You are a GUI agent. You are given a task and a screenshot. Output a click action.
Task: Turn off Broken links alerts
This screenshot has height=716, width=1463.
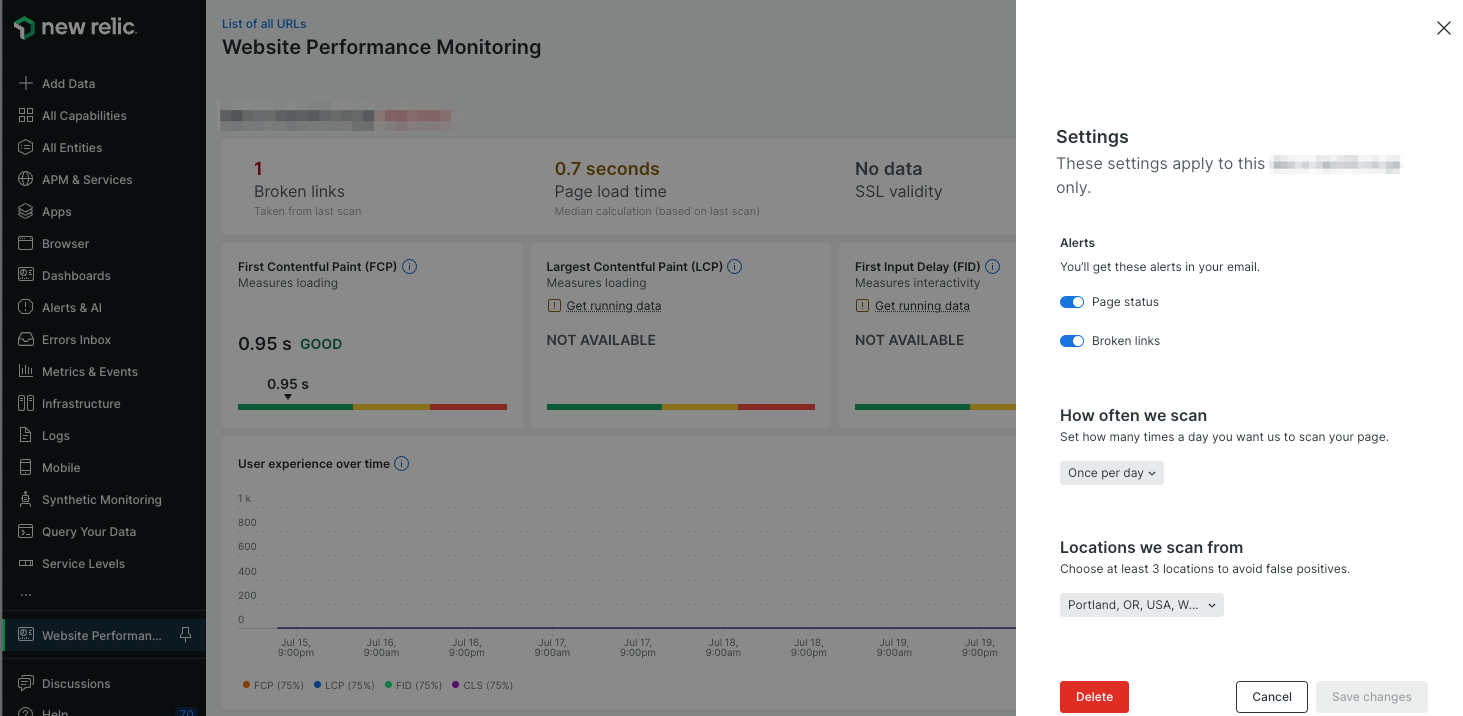coord(1071,340)
